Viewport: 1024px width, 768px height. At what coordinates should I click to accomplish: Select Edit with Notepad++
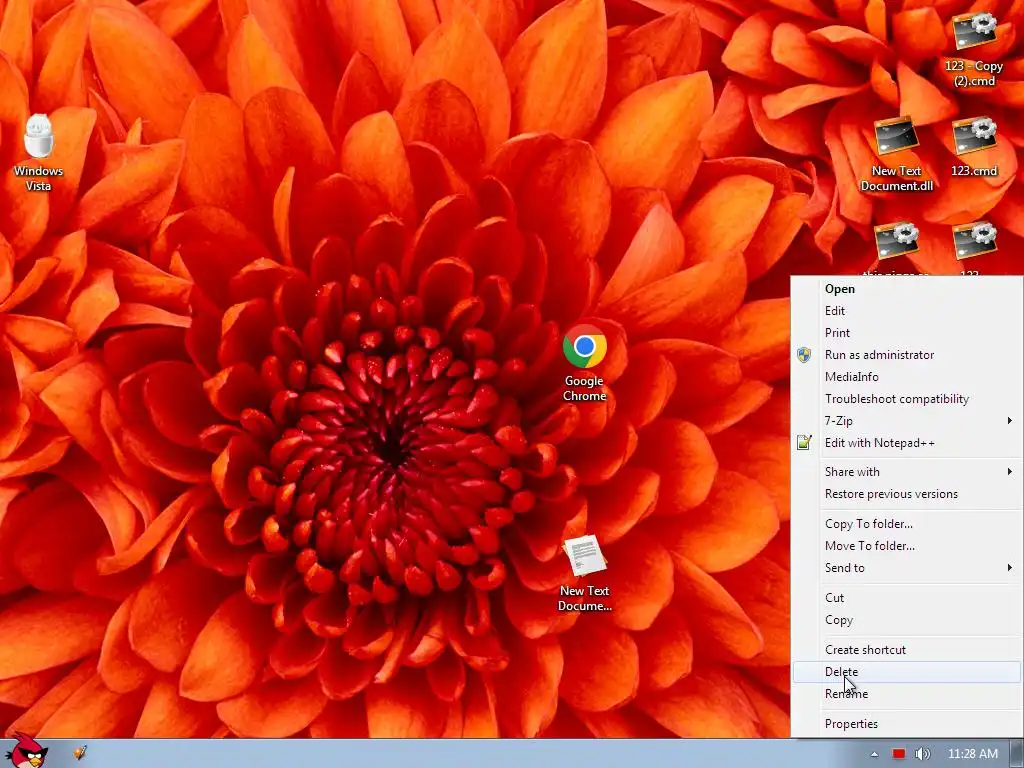point(907,443)
